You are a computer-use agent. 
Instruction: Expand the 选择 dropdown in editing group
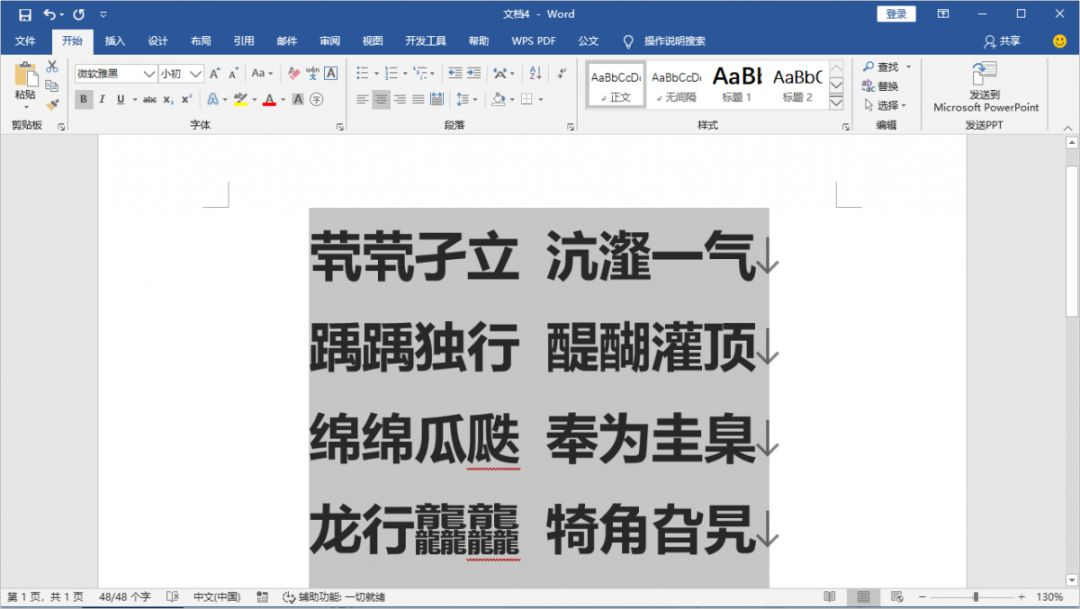tap(886, 105)
